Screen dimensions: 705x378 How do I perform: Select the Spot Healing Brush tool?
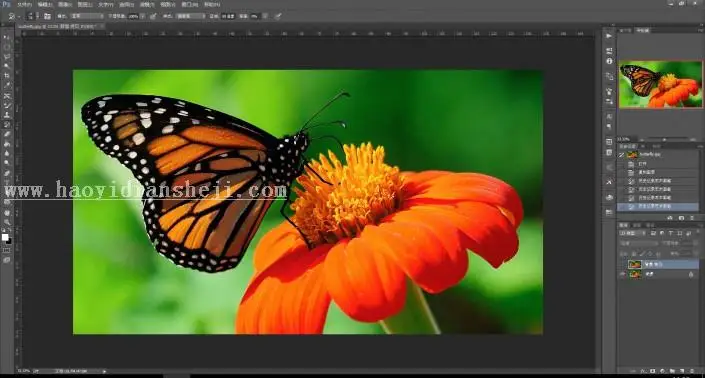tap(7, 96)
